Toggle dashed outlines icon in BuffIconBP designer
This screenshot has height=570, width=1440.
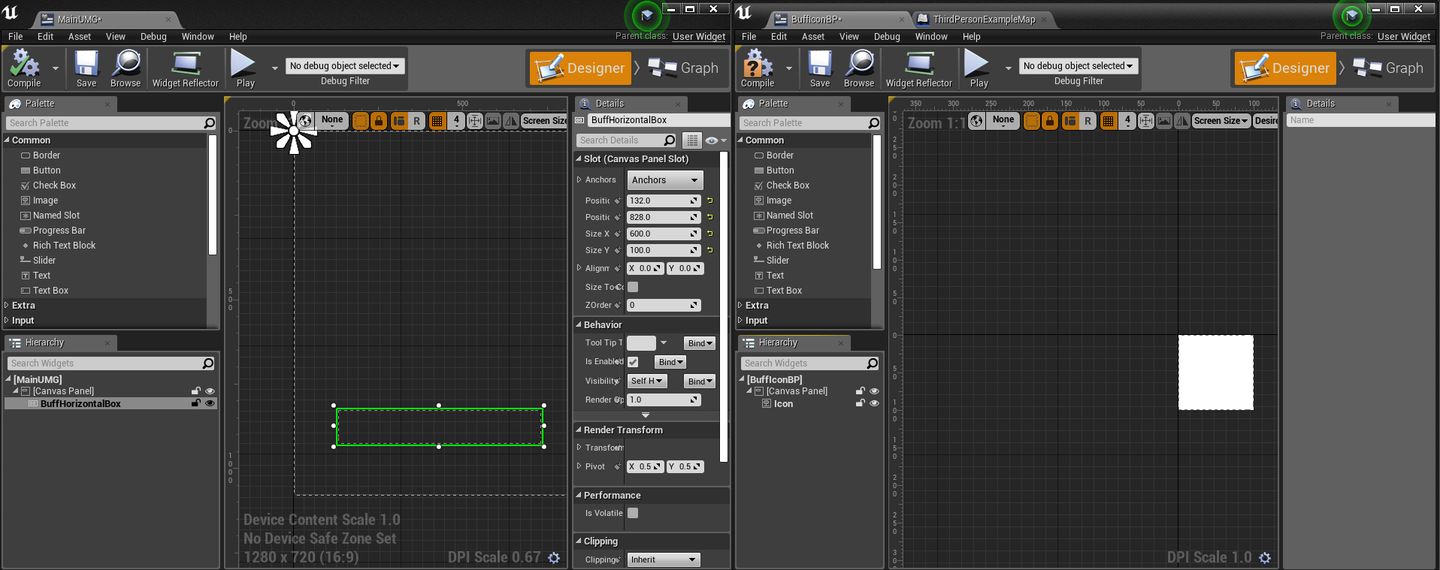point(1033,120)
